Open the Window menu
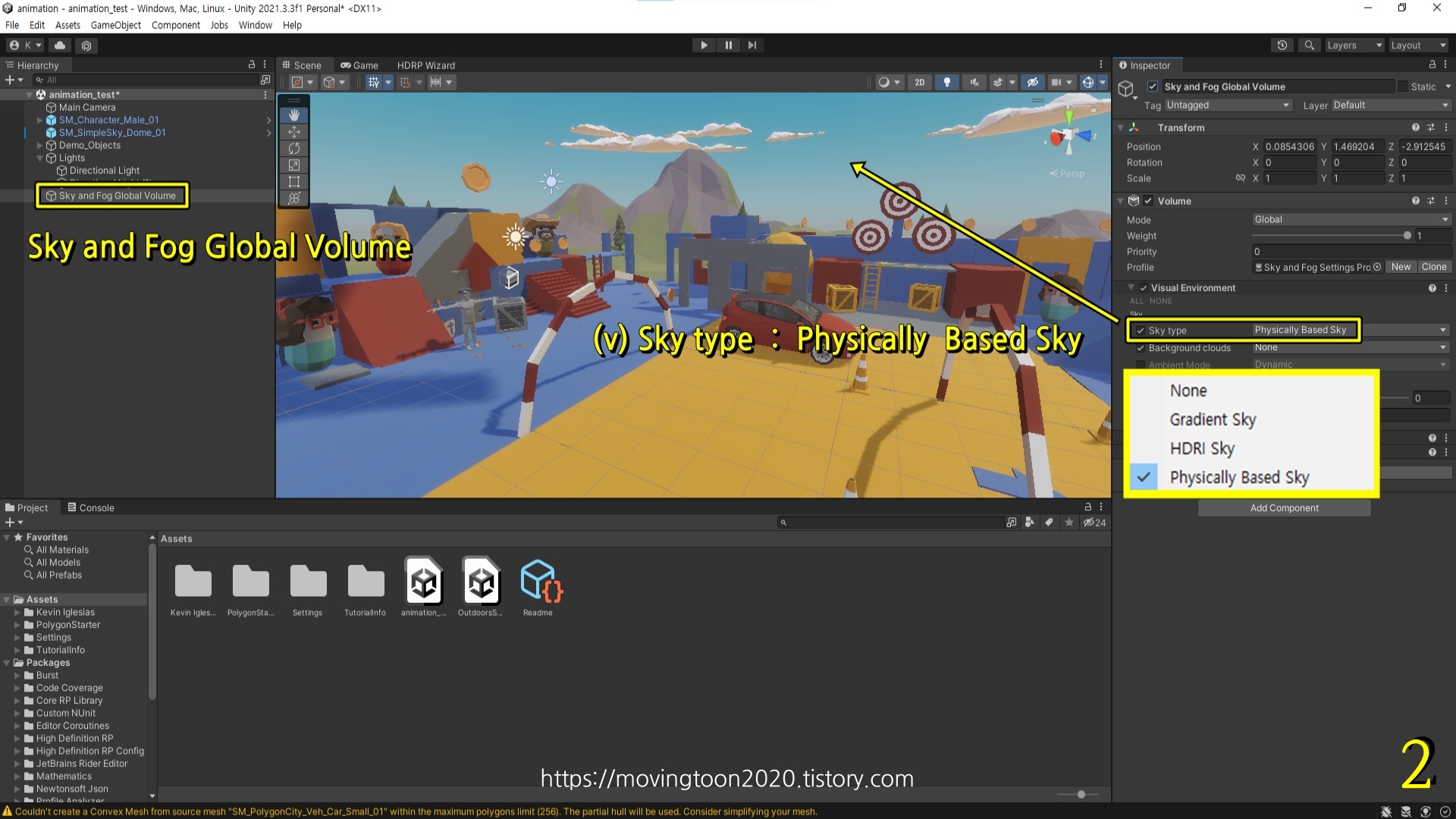 tap(255, 25)
